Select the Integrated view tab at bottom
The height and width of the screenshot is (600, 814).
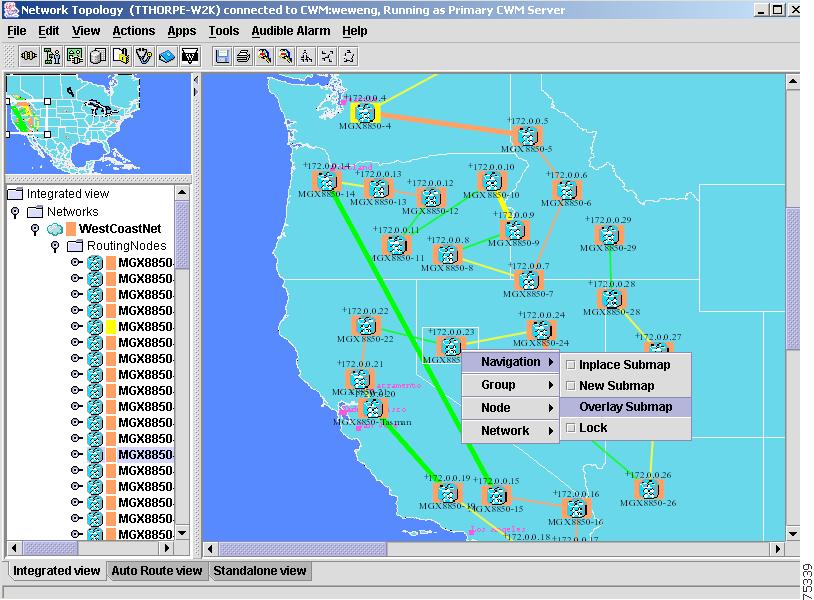tap(56, 570)
